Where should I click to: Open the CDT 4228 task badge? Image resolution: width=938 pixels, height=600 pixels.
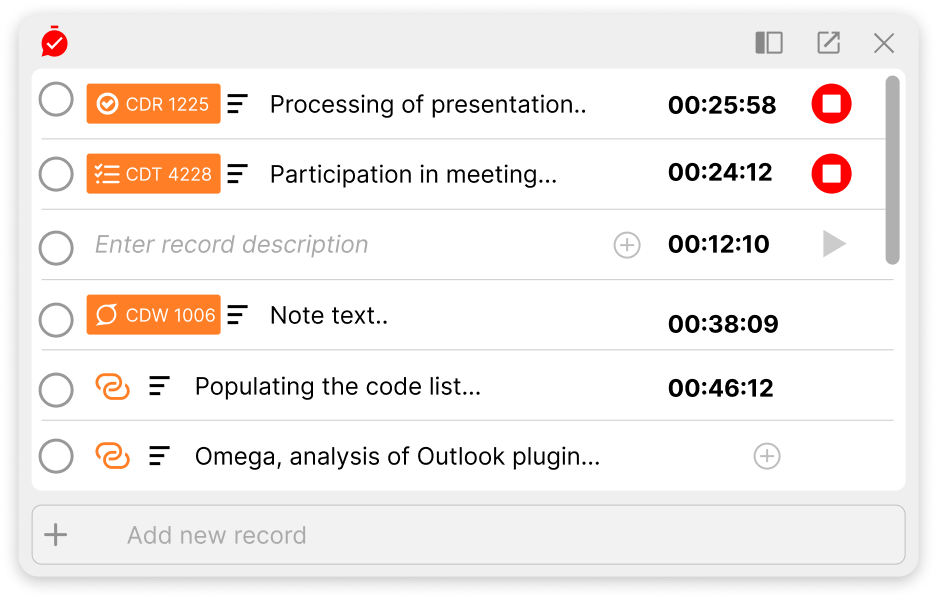coord(153,174)
